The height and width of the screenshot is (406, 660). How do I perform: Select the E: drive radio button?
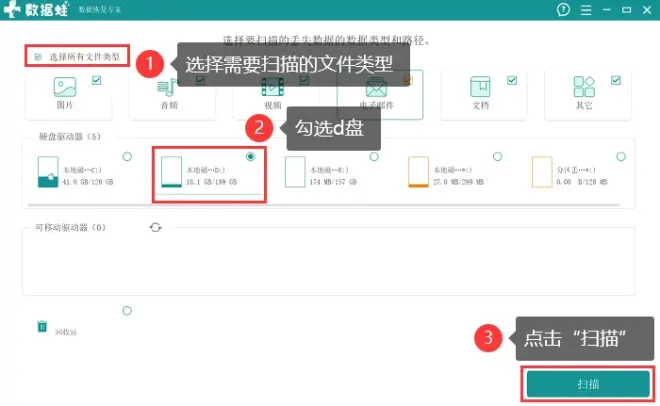click(x=374, y=157)
